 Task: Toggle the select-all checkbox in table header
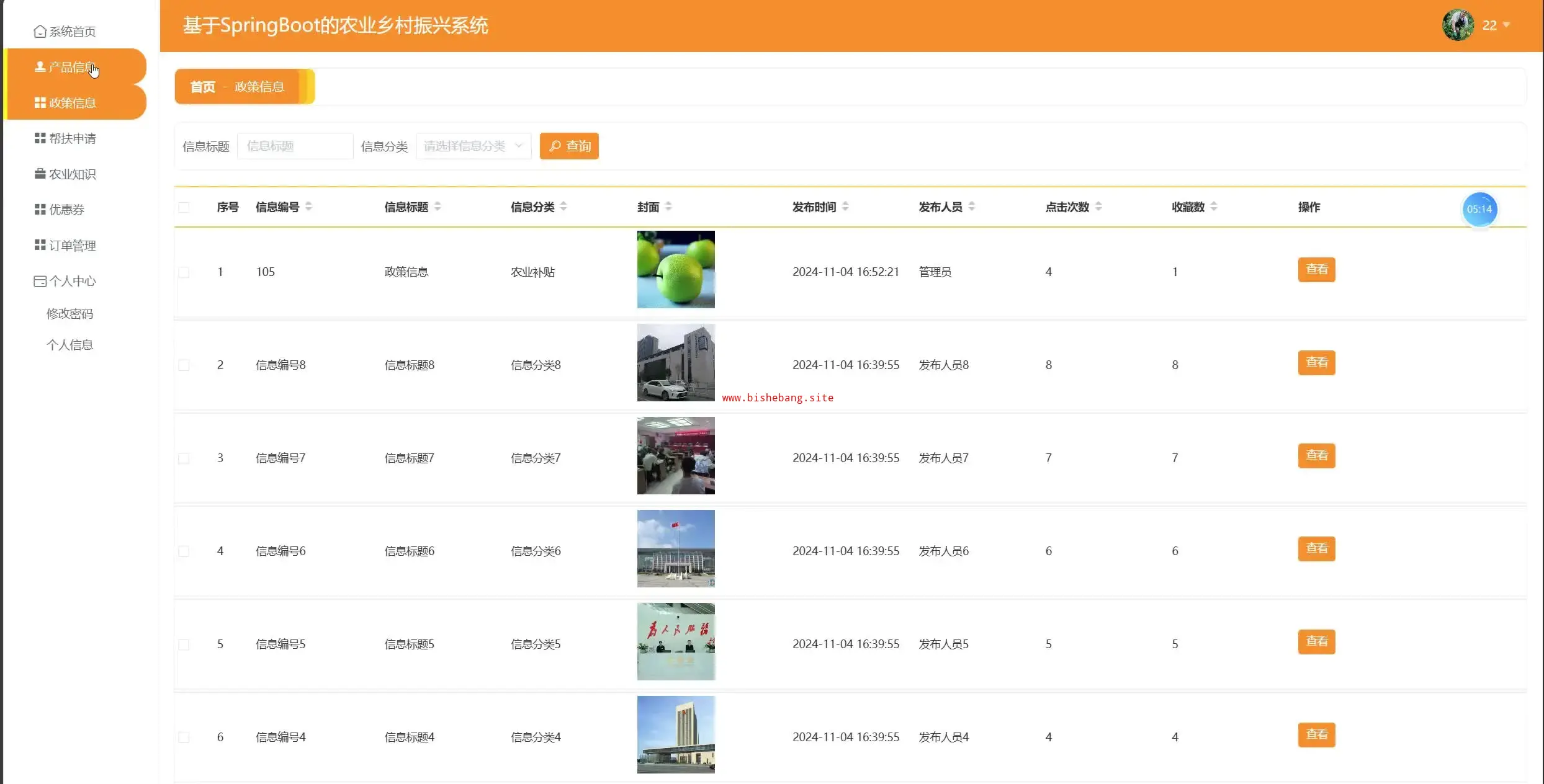(x=184, y=207)
